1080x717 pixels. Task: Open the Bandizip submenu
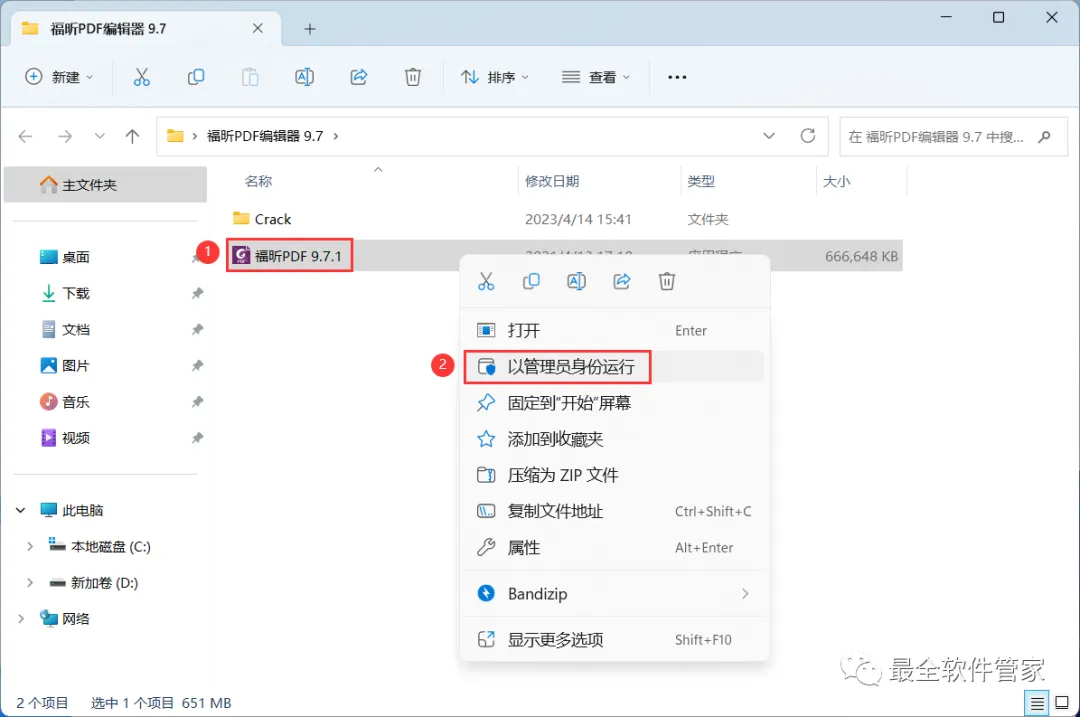[614, 594]
